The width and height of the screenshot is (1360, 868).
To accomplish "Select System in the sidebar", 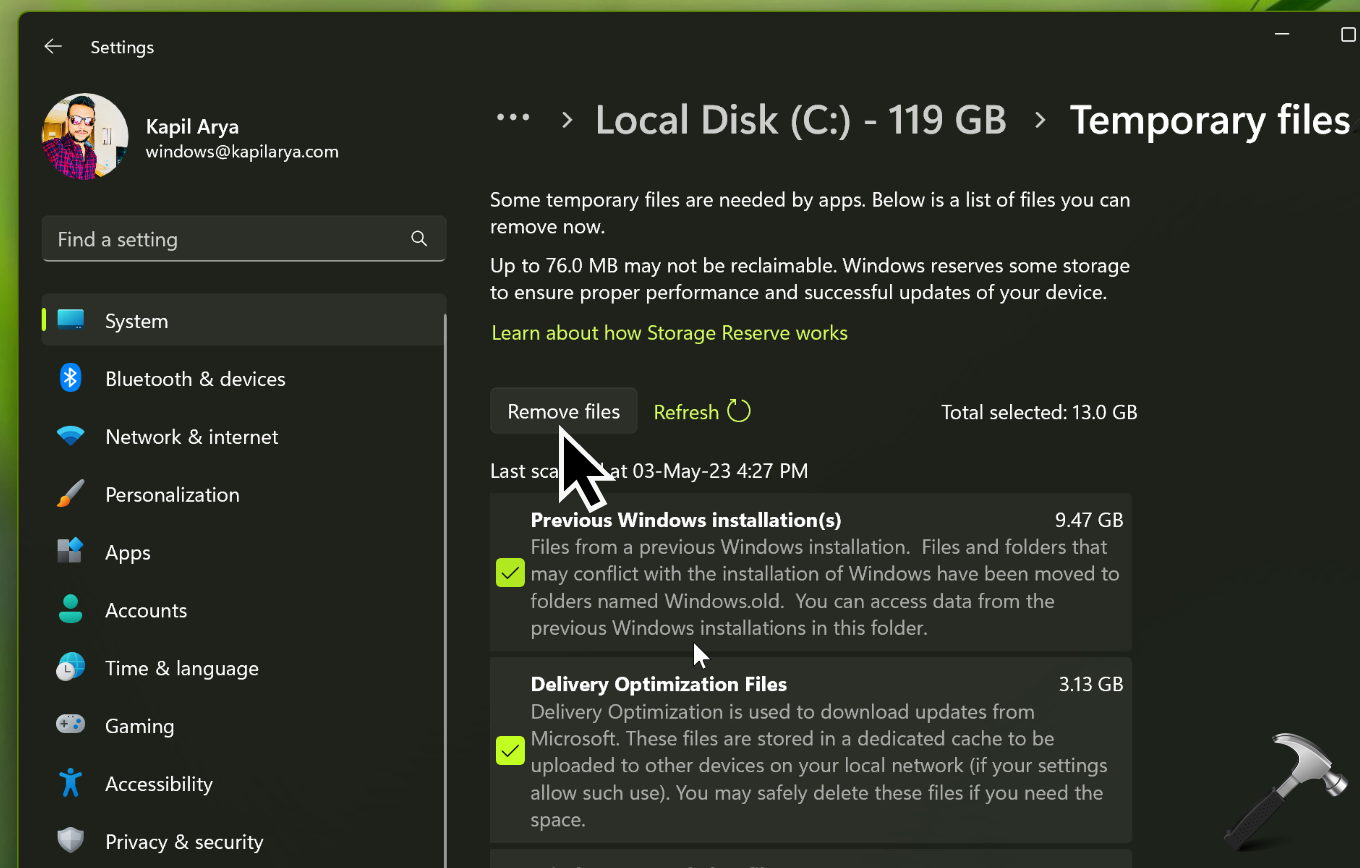I will tap(136, 321).
